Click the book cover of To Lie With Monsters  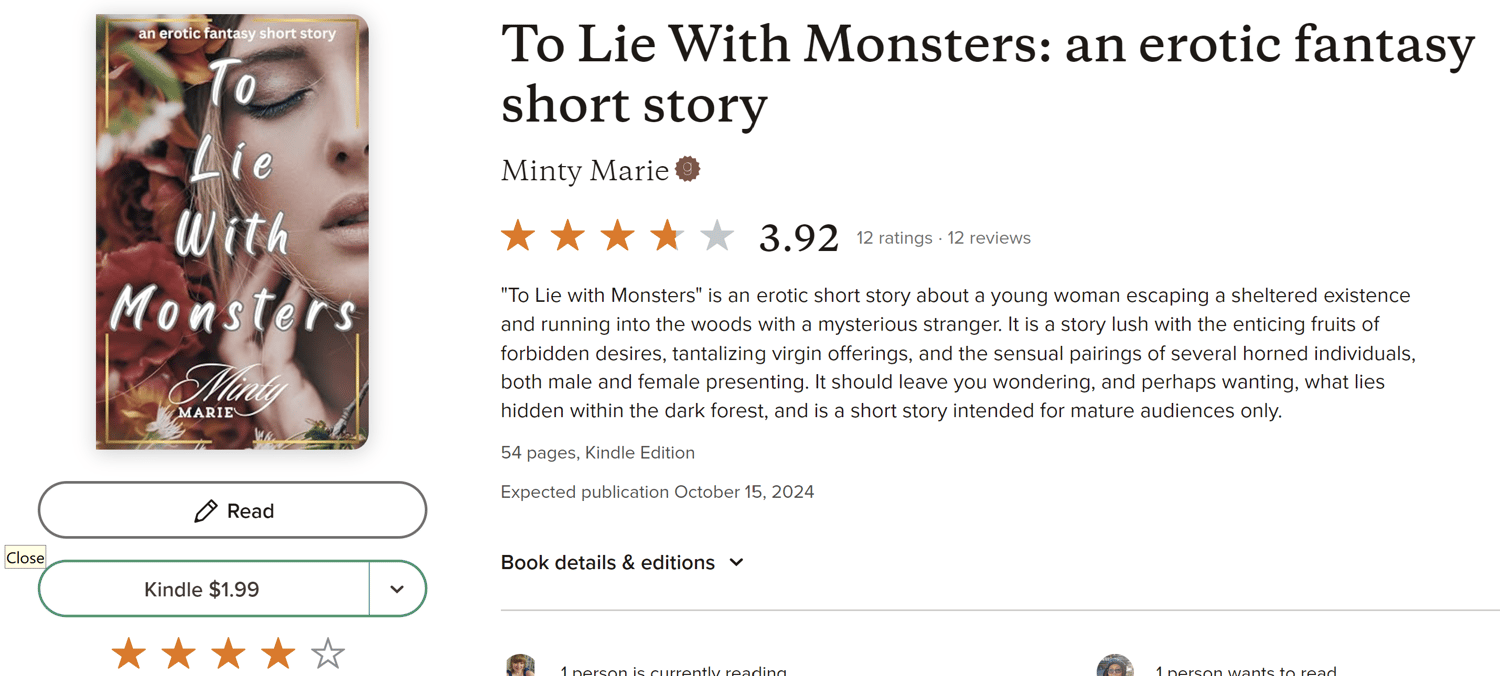232,232
